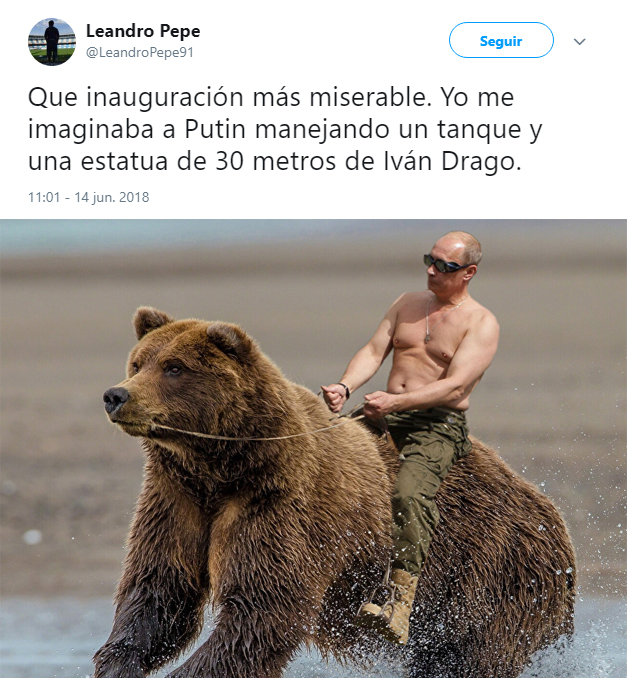Click the bear's left ear in the photo
This screenshot has width=627, height=678.
pyautogui.click(x=149, y=321)
